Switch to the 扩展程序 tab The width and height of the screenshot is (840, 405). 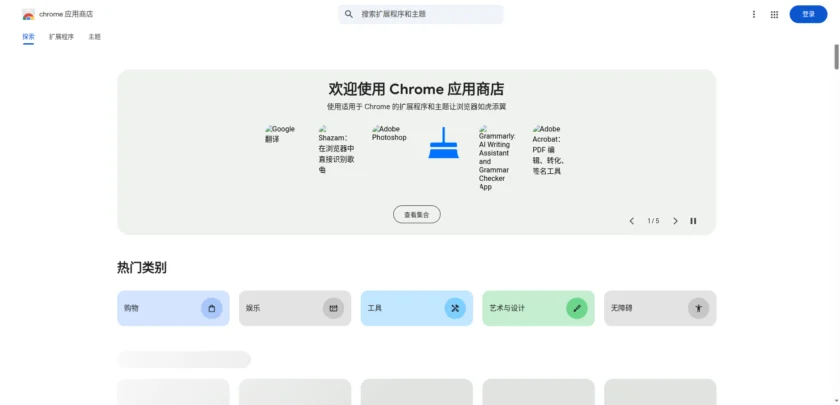pyautogui.click(x=62, y=37)
